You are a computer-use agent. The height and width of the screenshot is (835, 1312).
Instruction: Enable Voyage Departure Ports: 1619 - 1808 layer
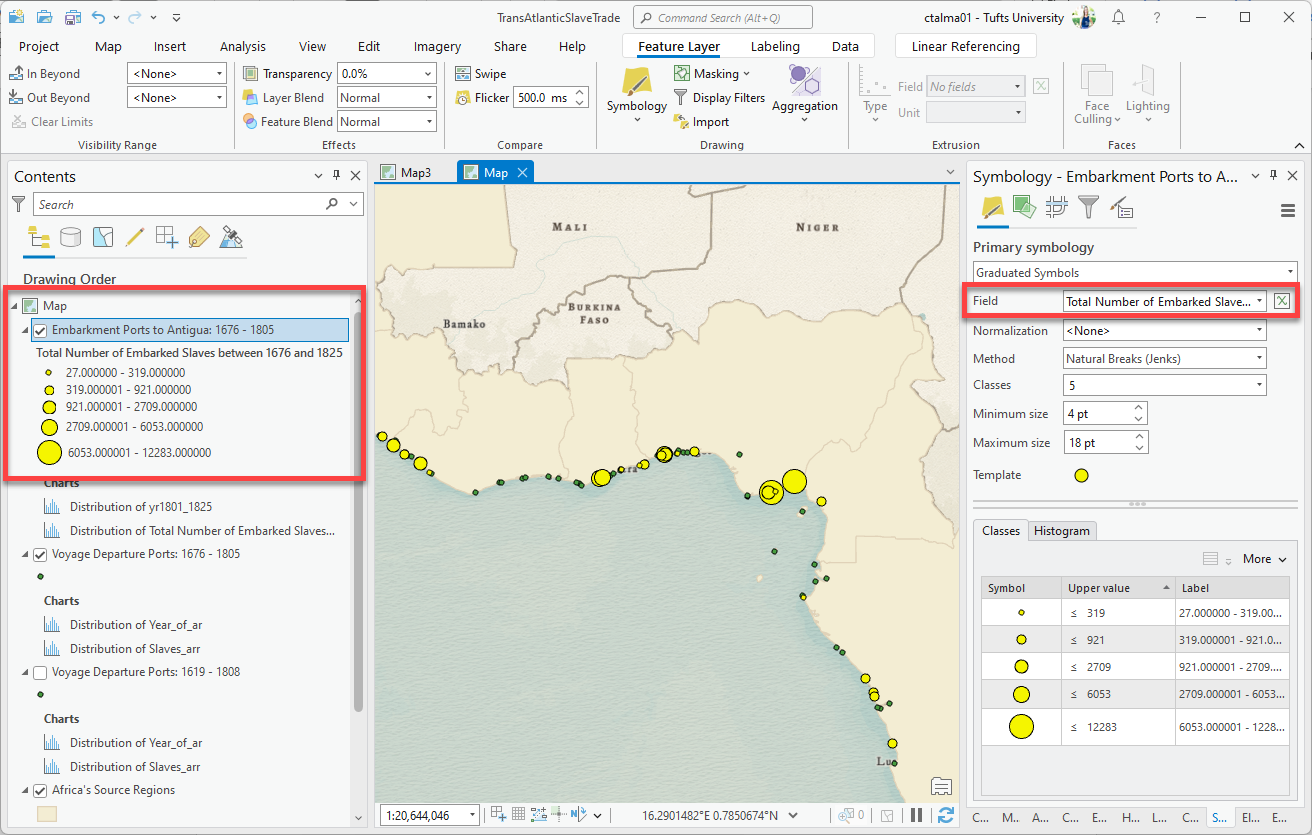click(41, 672)
